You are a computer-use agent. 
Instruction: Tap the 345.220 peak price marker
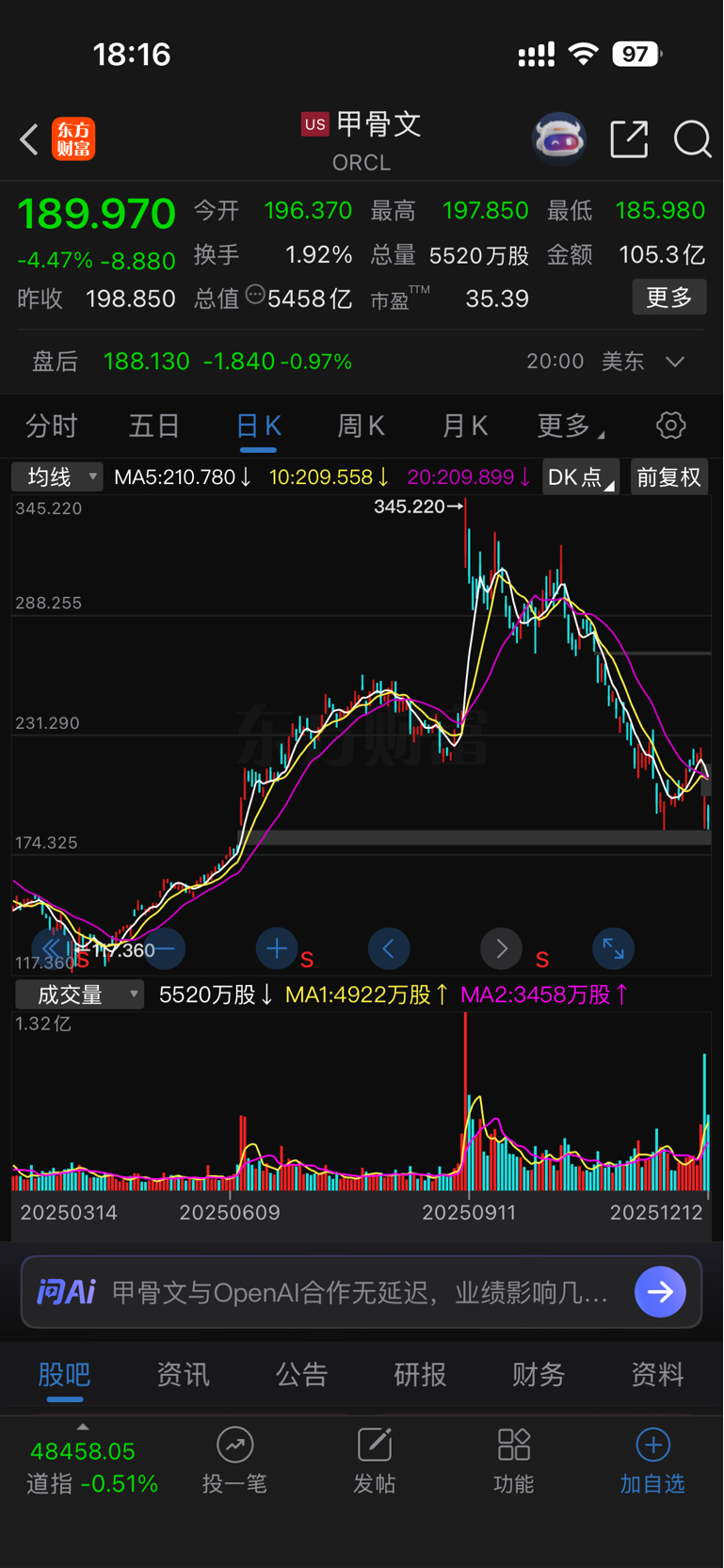418,507
